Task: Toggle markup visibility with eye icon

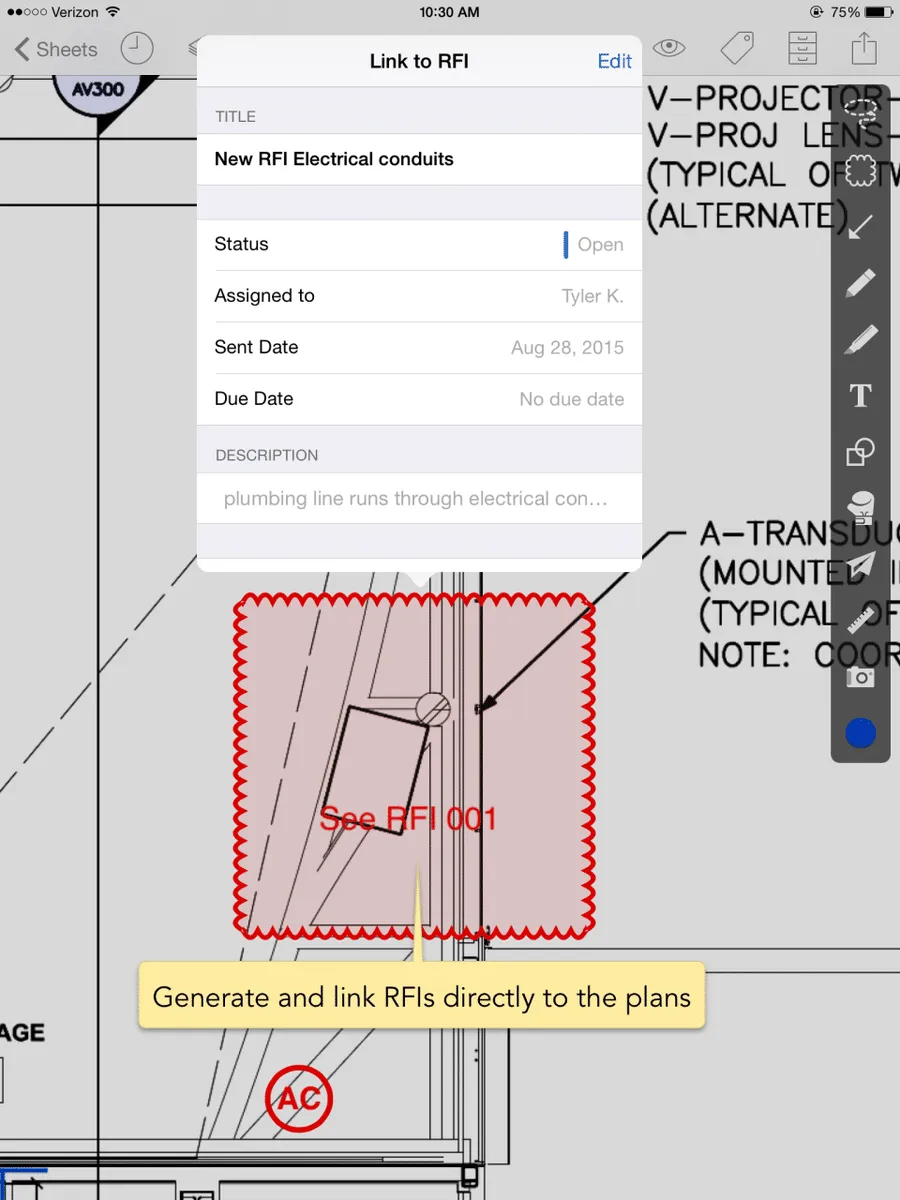Action: (x=670, y=47)
